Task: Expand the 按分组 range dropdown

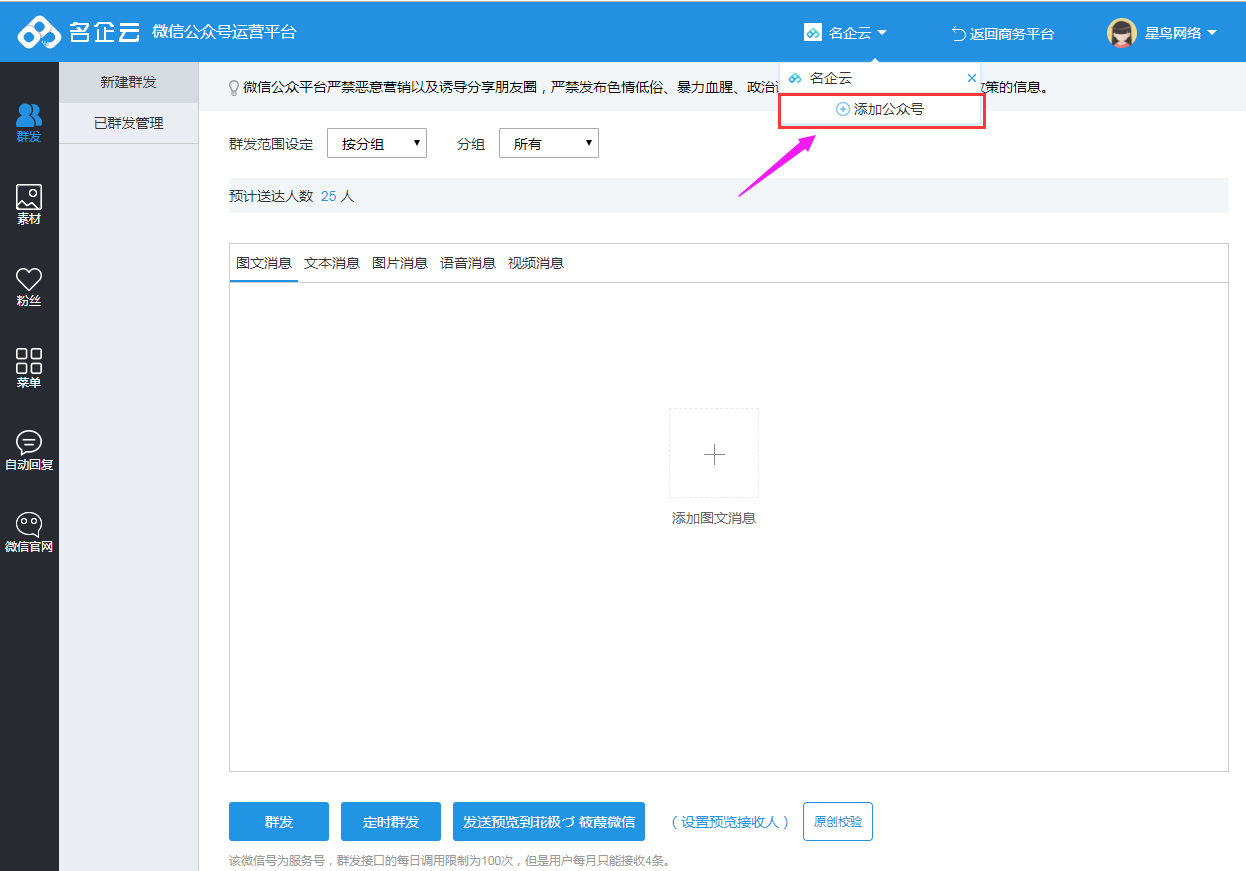Action: (377, 144)
